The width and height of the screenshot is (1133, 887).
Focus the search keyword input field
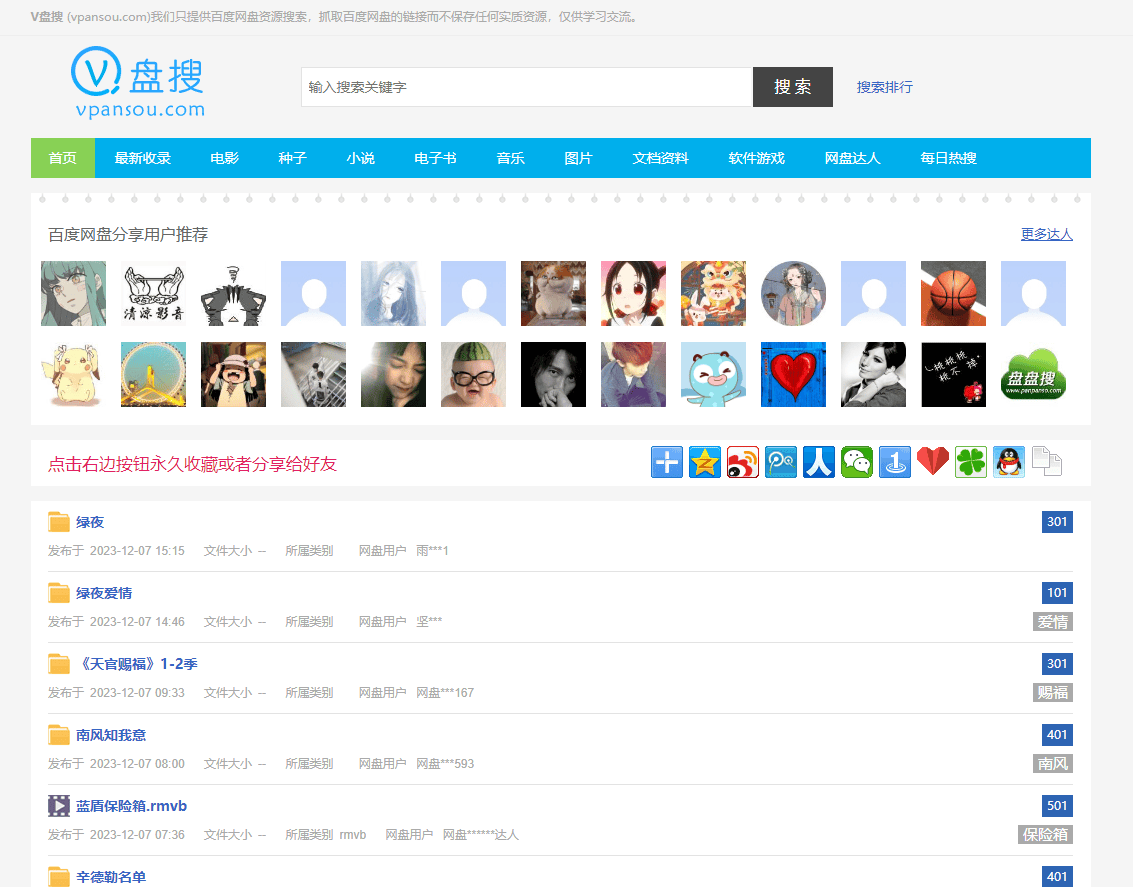coord(526,87)
